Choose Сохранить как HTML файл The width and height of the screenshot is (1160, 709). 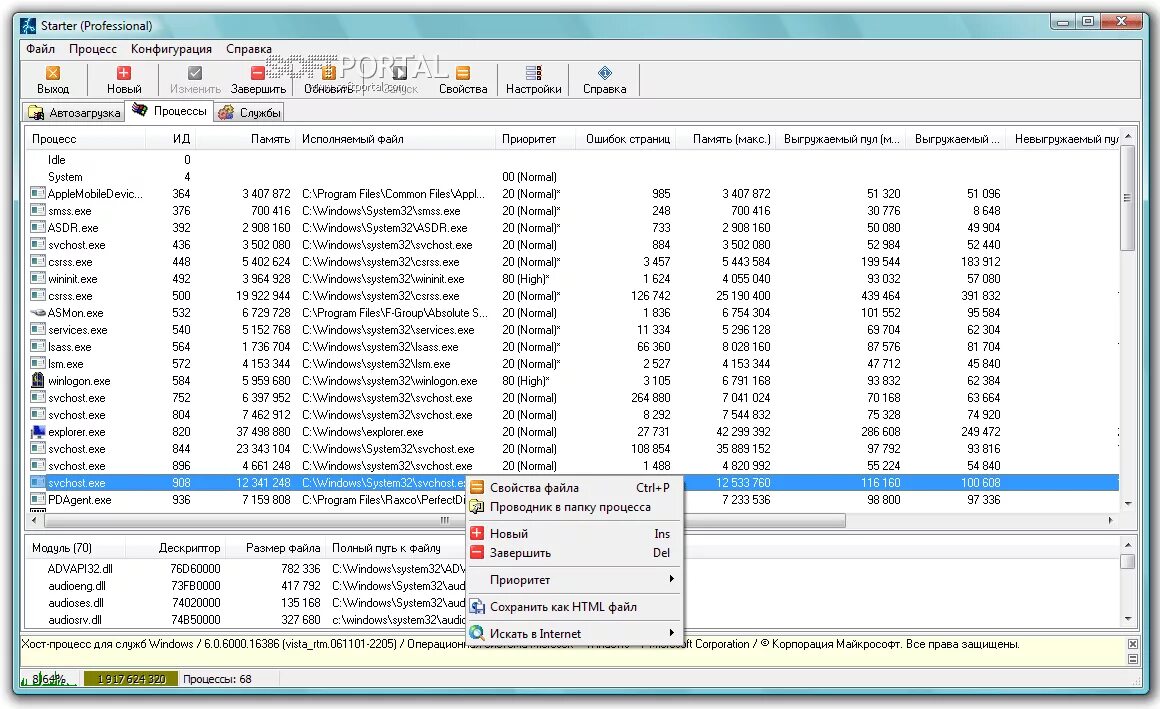pos(574,607)
